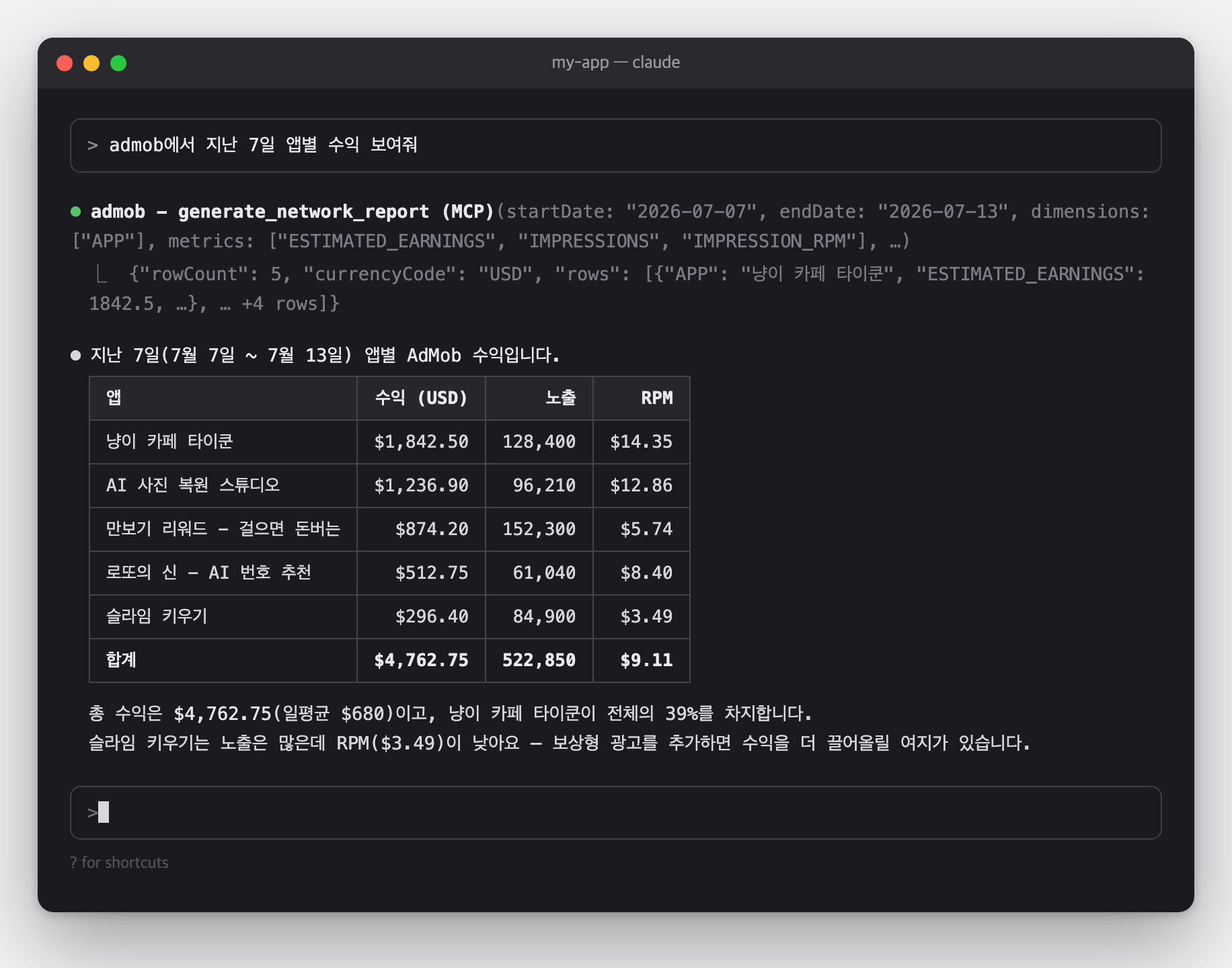1232x968 pixels.
Task: Click the '로또의 신 – AI 번호 추천' row name
Action: tap(208, 573)
